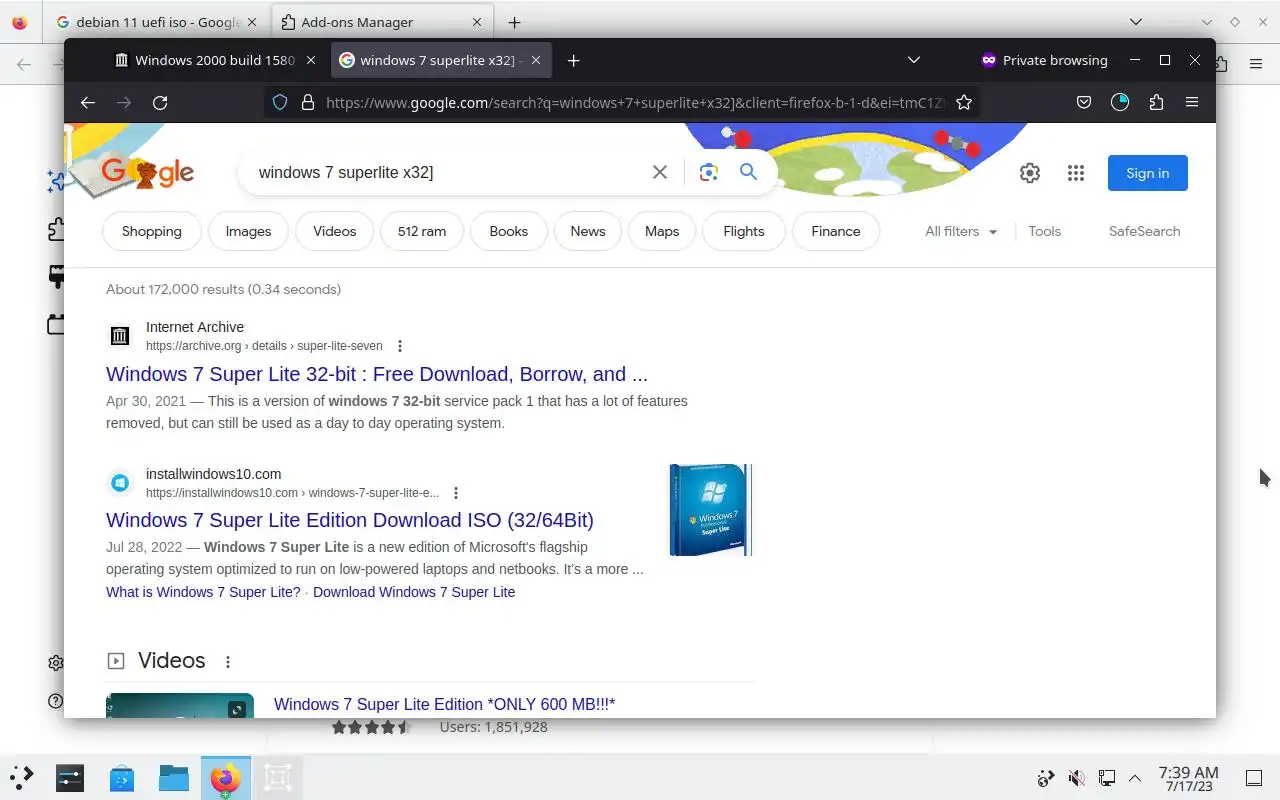Open network tray icon

1107,778
